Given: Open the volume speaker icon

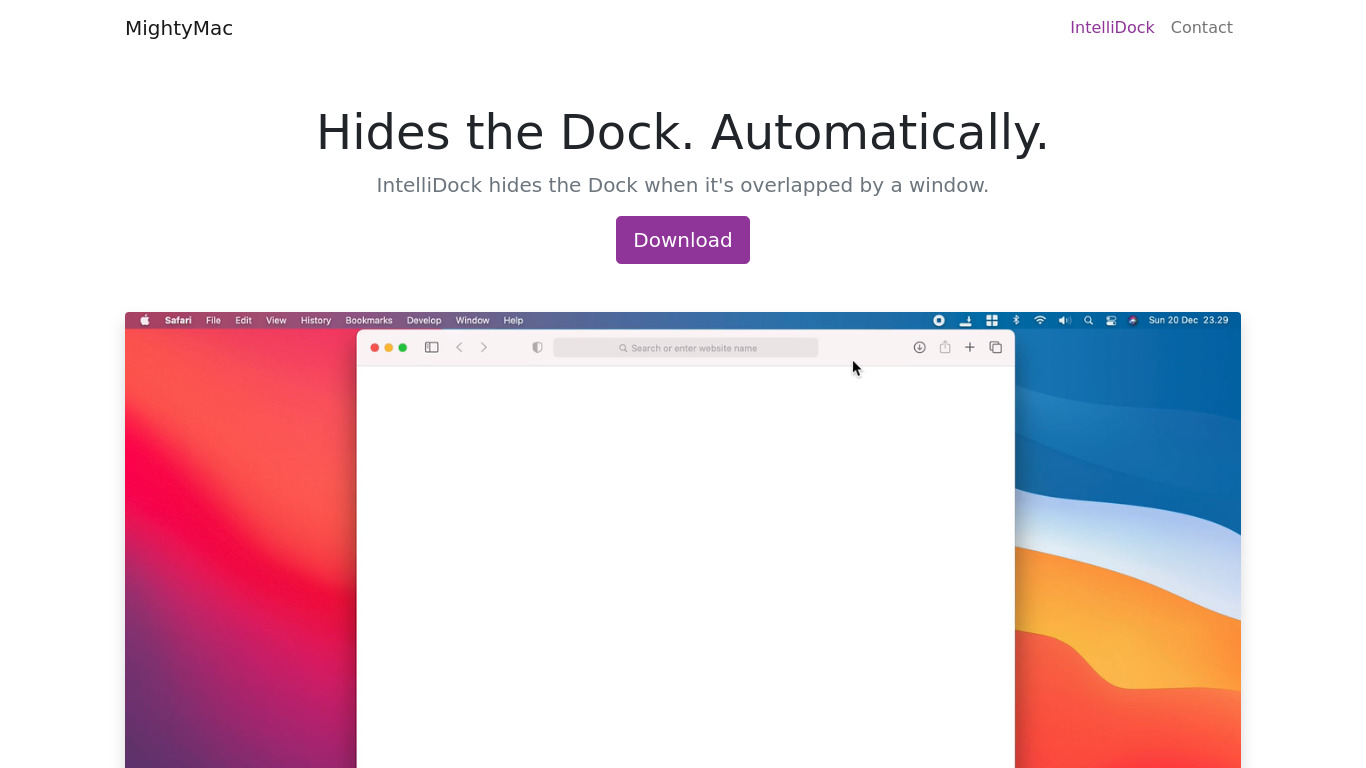Looking at the screenshot, I should click(x=1064, y=320).
